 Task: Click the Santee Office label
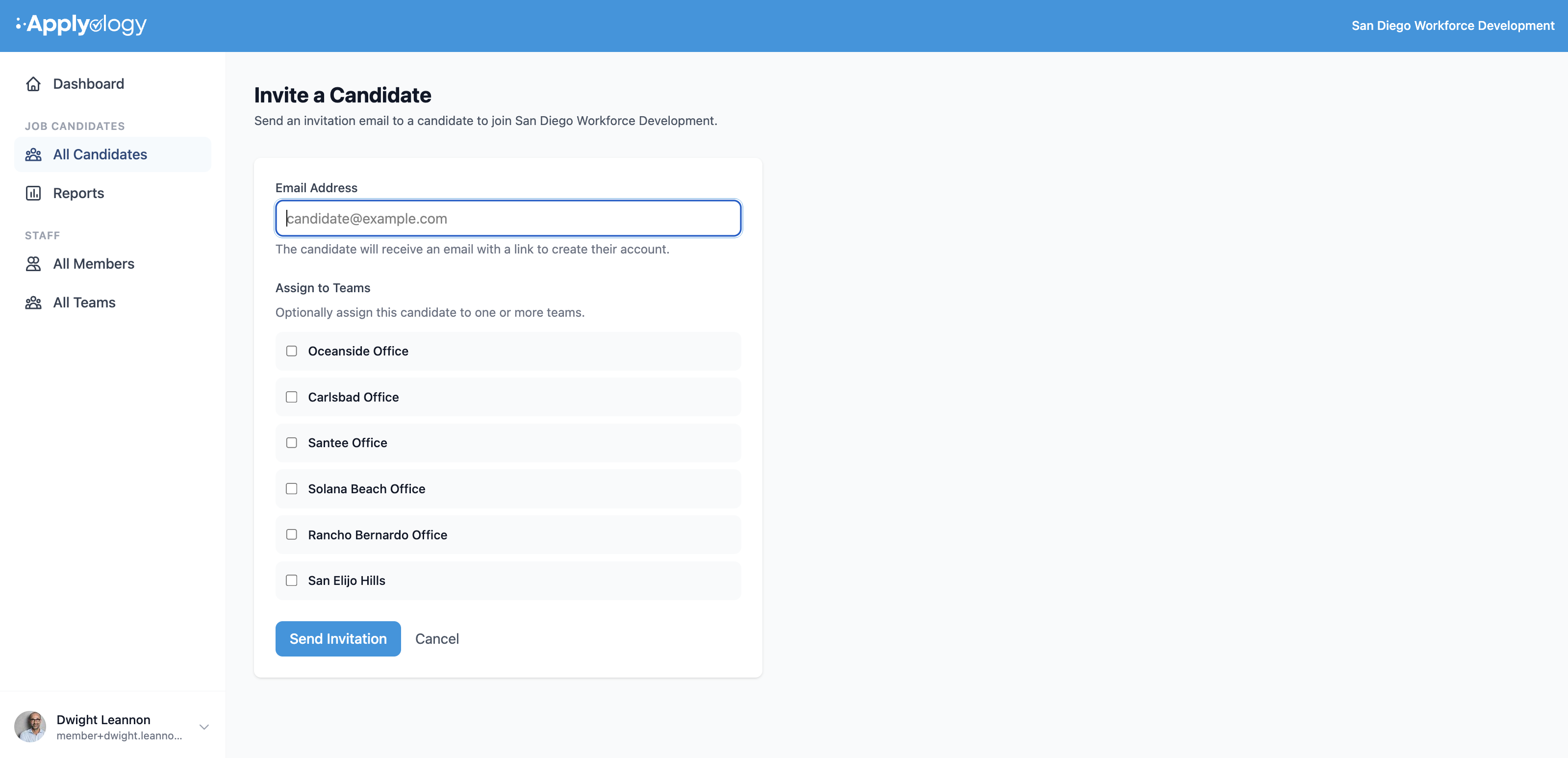(348, 443)
